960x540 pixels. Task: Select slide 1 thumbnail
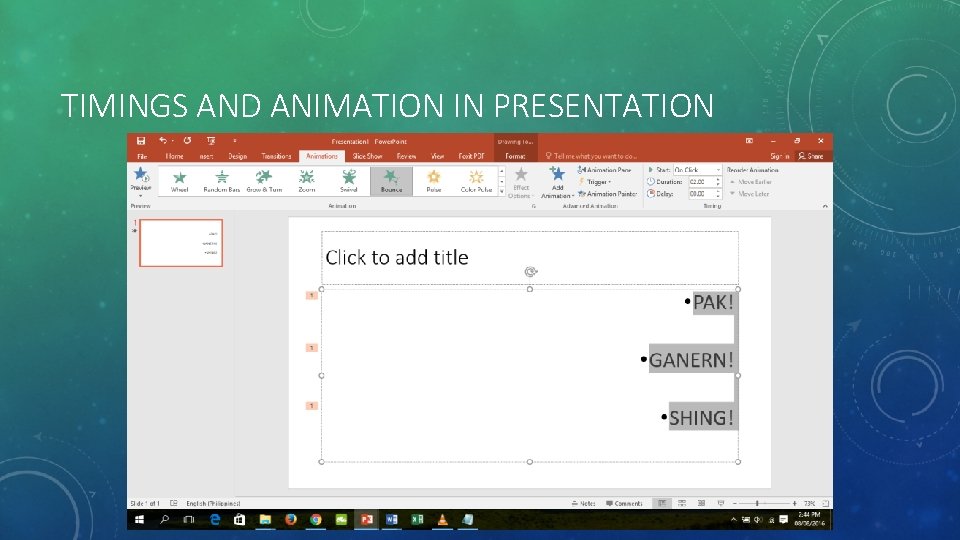coord(181,243)
